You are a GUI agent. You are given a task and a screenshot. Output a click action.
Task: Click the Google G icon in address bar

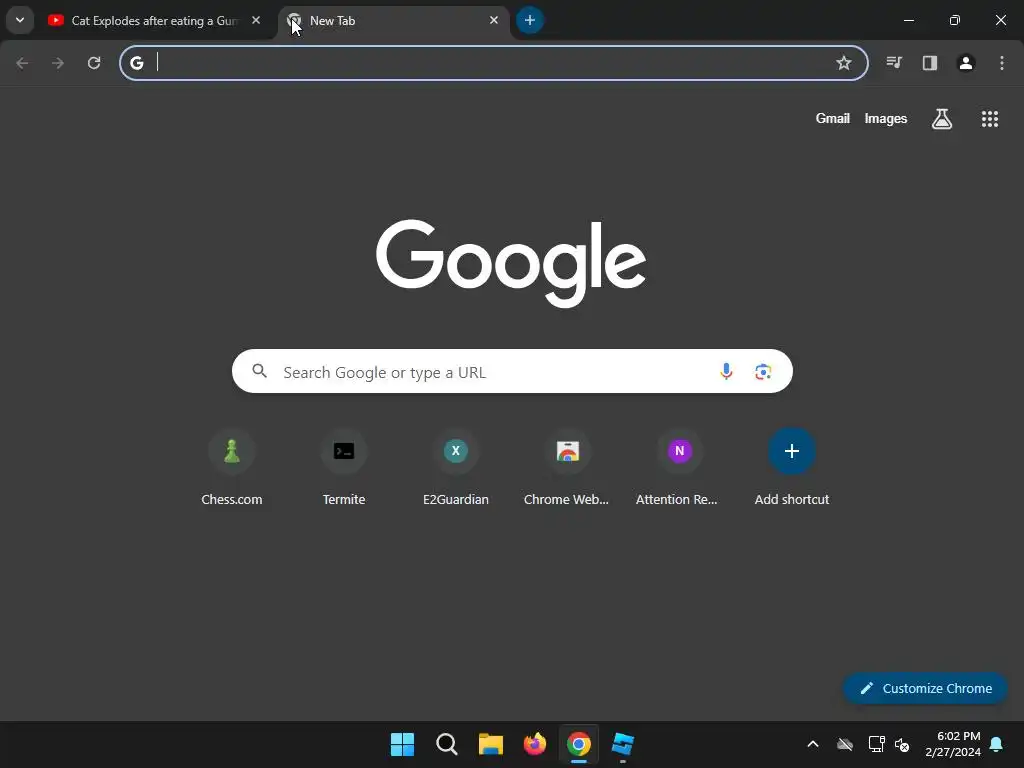(136, 63)
